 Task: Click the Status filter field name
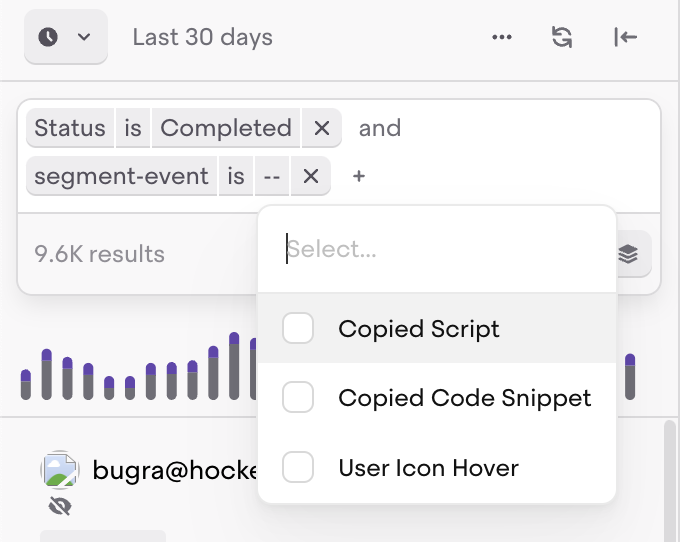70,128
